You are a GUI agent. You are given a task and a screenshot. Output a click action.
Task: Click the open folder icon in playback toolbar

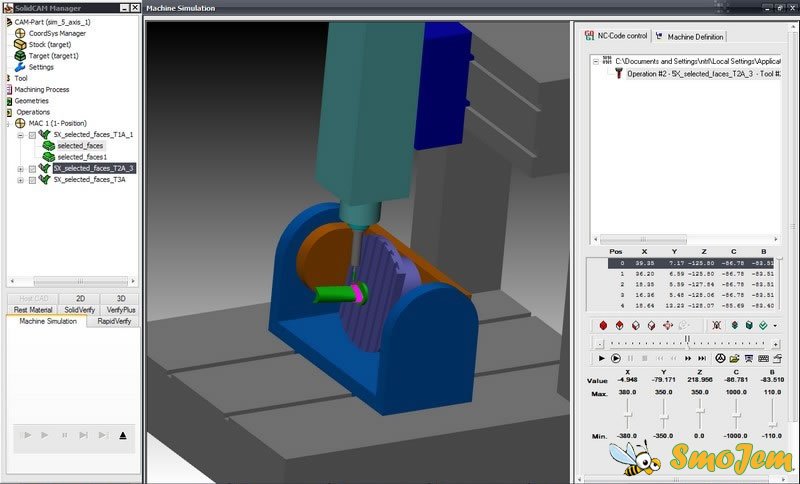point(734,359)
